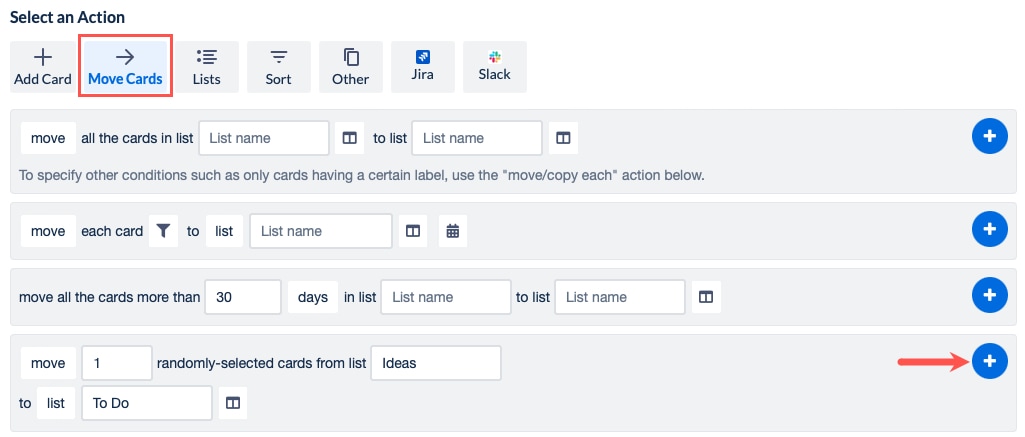Click board icon in the 30 days row
Screen dimensions: 1025x437
coord(705,297)
